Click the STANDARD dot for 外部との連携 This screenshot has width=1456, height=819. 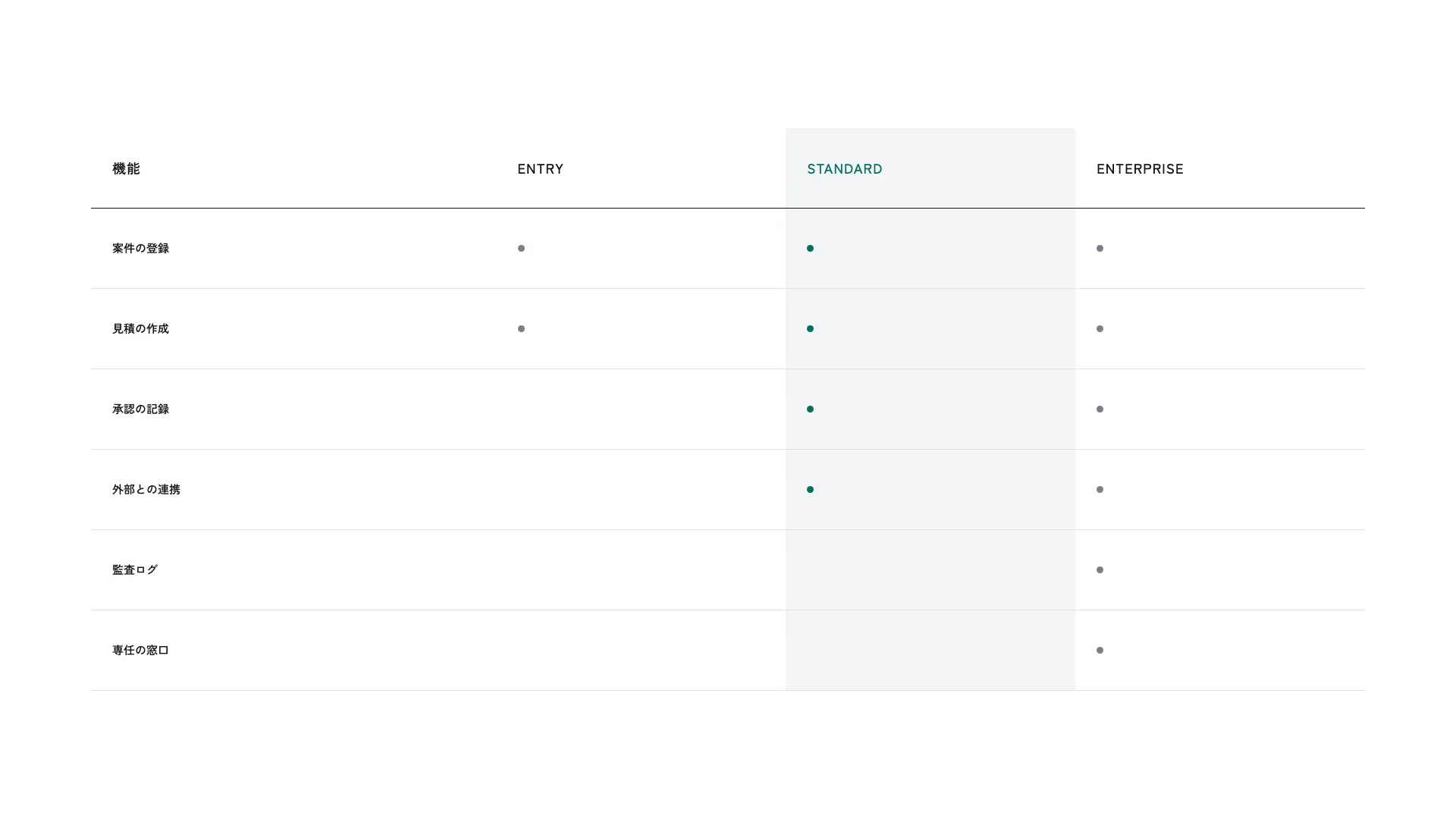tap(810, 489)
